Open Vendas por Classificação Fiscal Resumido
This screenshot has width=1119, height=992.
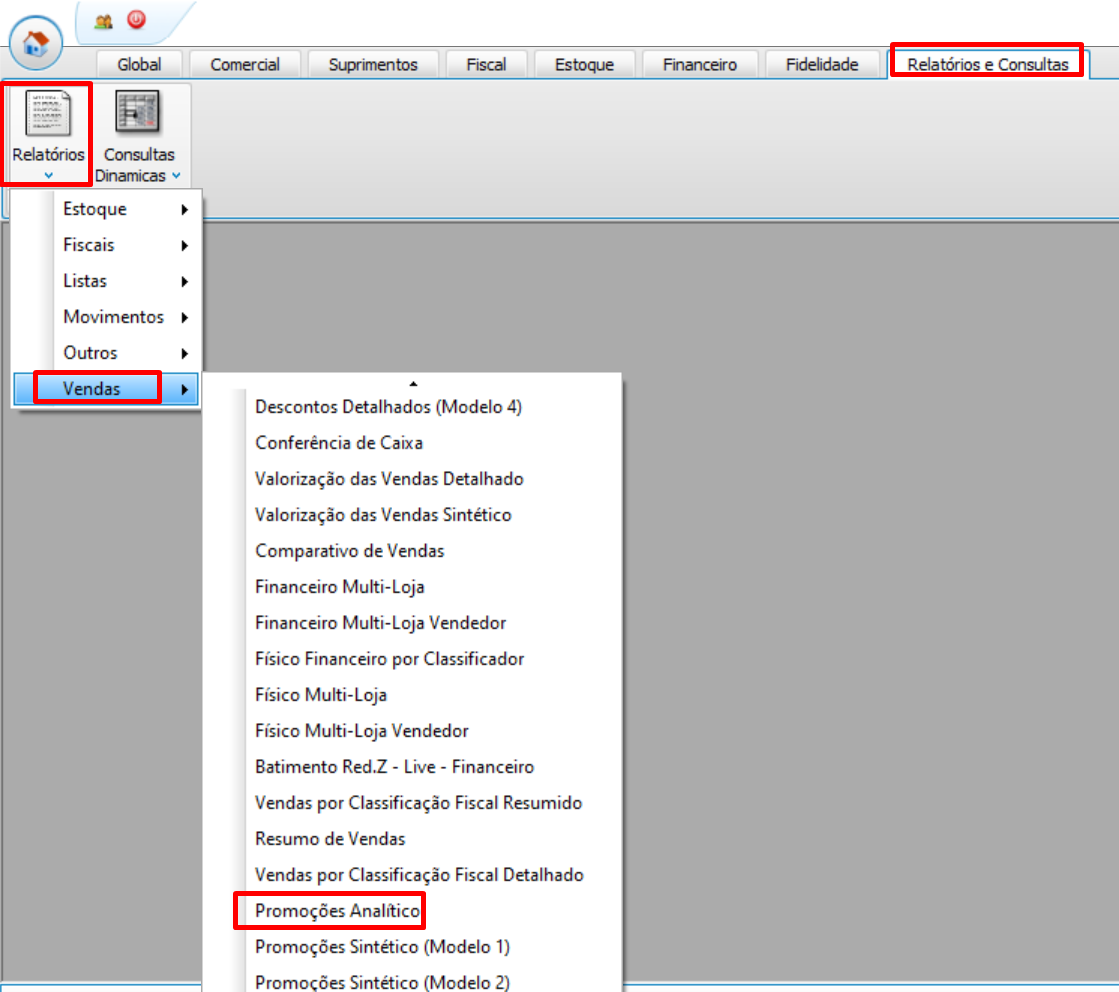tap(418, 803)
